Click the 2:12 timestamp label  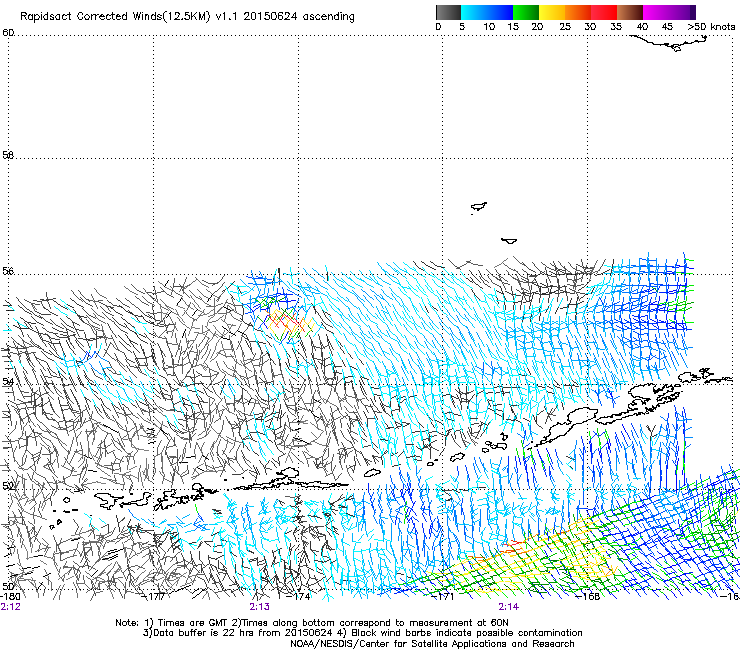(x=11, y=607)
